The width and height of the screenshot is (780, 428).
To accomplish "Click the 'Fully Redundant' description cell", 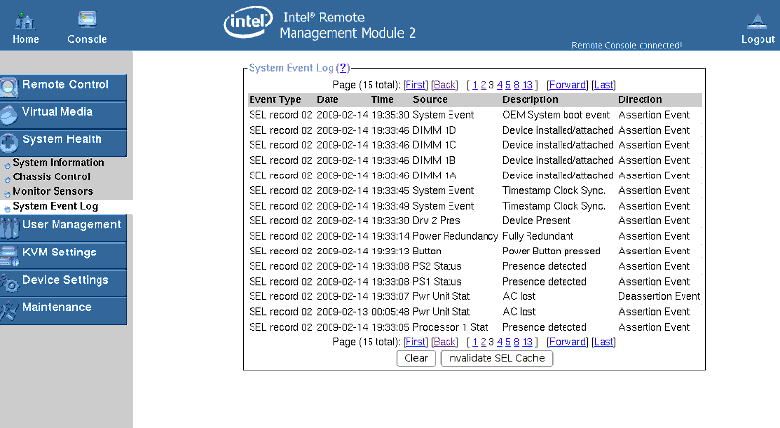I will click(538, 236).
